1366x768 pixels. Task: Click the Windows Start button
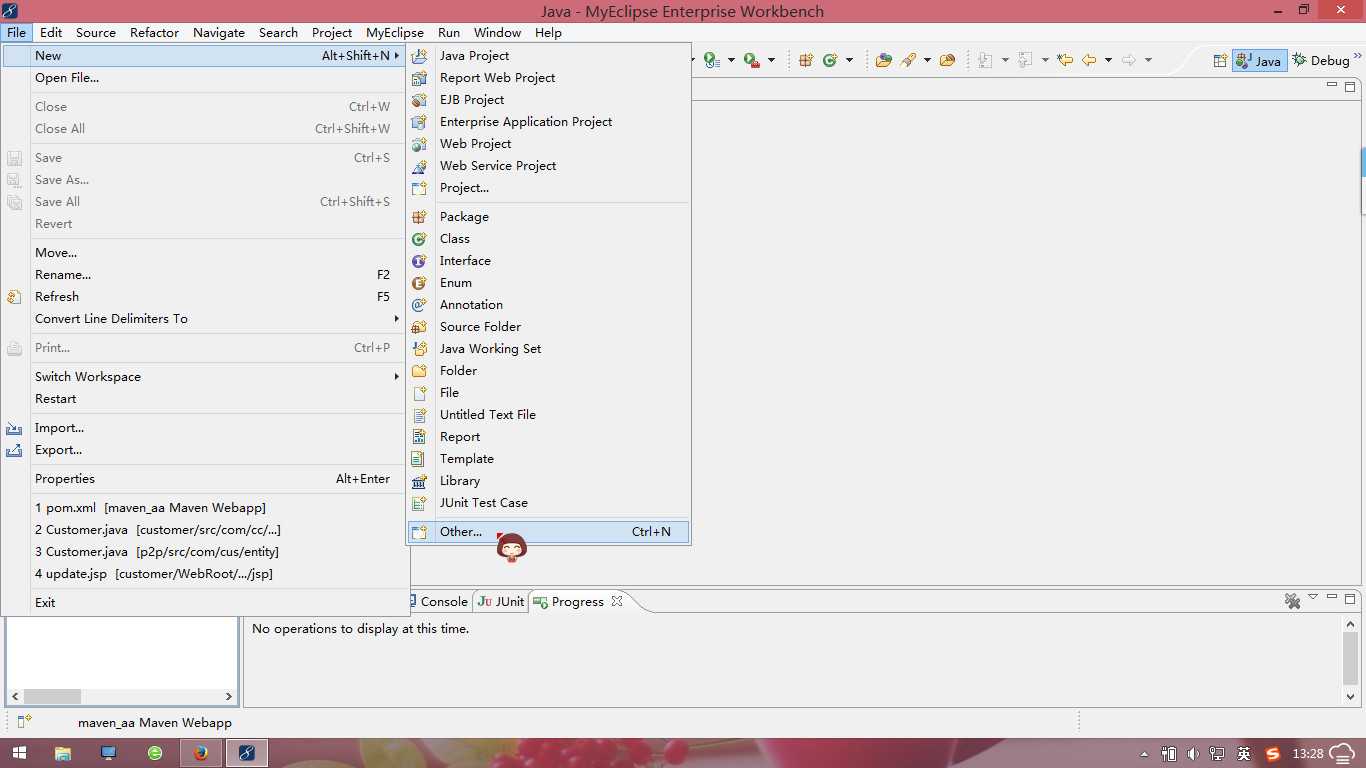click(x=20, y=753)
